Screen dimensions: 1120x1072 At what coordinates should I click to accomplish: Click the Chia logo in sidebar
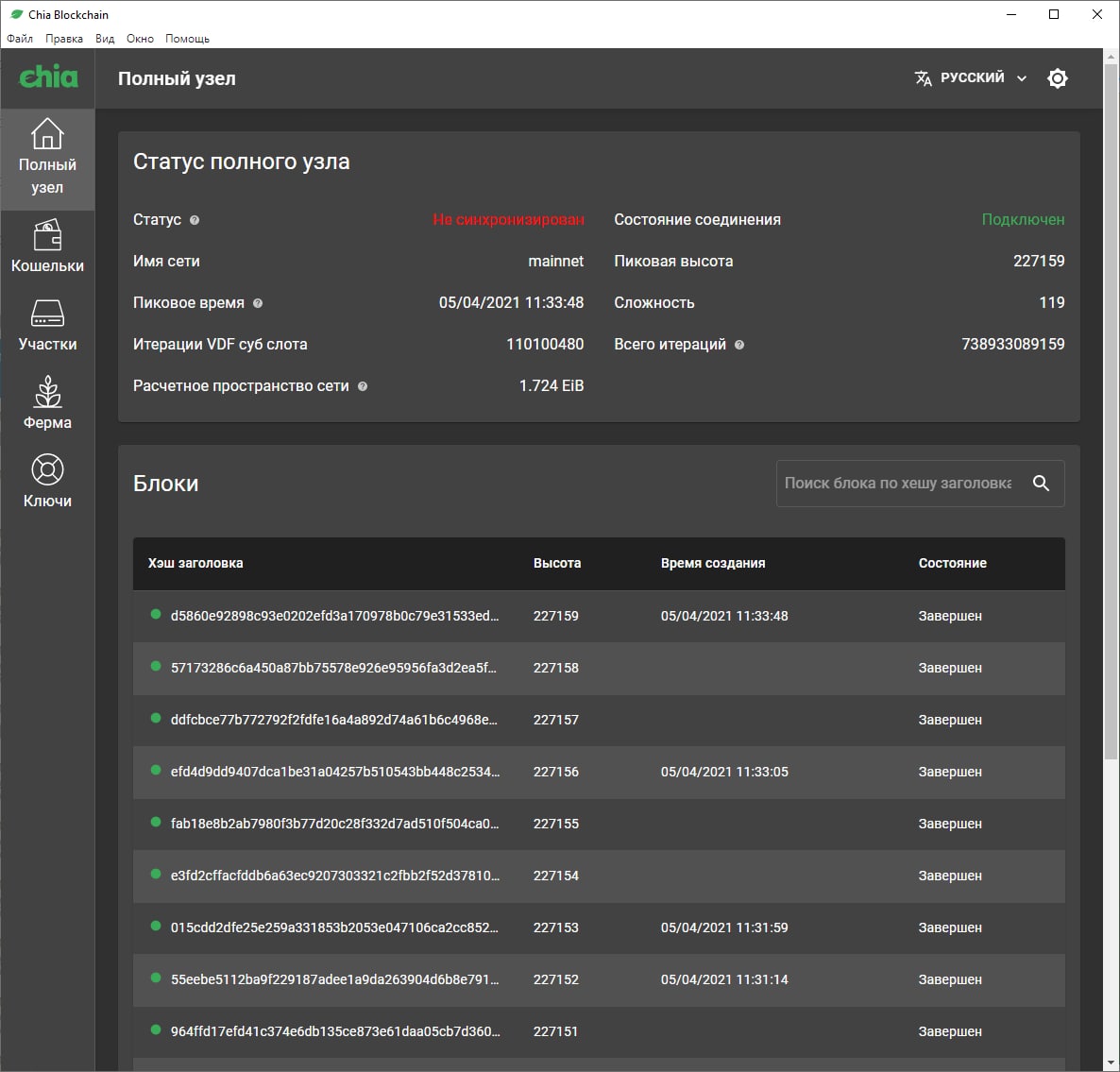tap(48, 77)
